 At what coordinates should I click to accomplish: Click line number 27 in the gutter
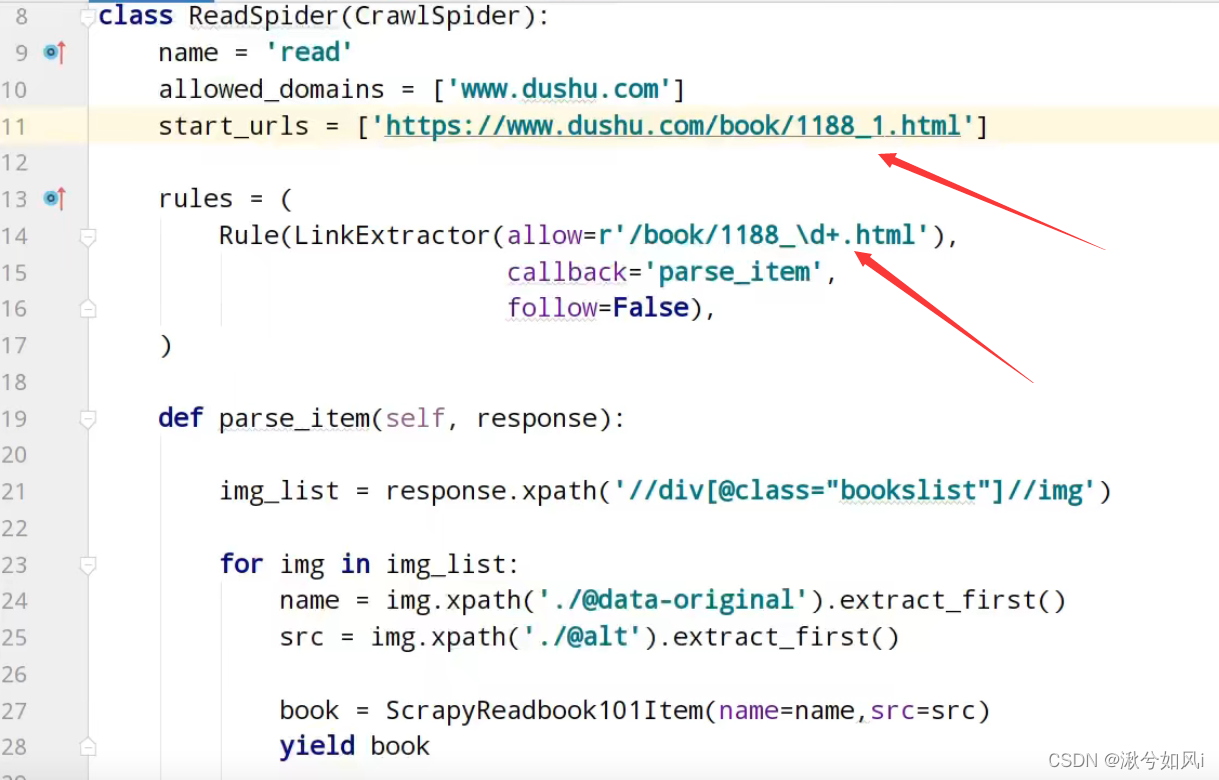pos(14,711)
